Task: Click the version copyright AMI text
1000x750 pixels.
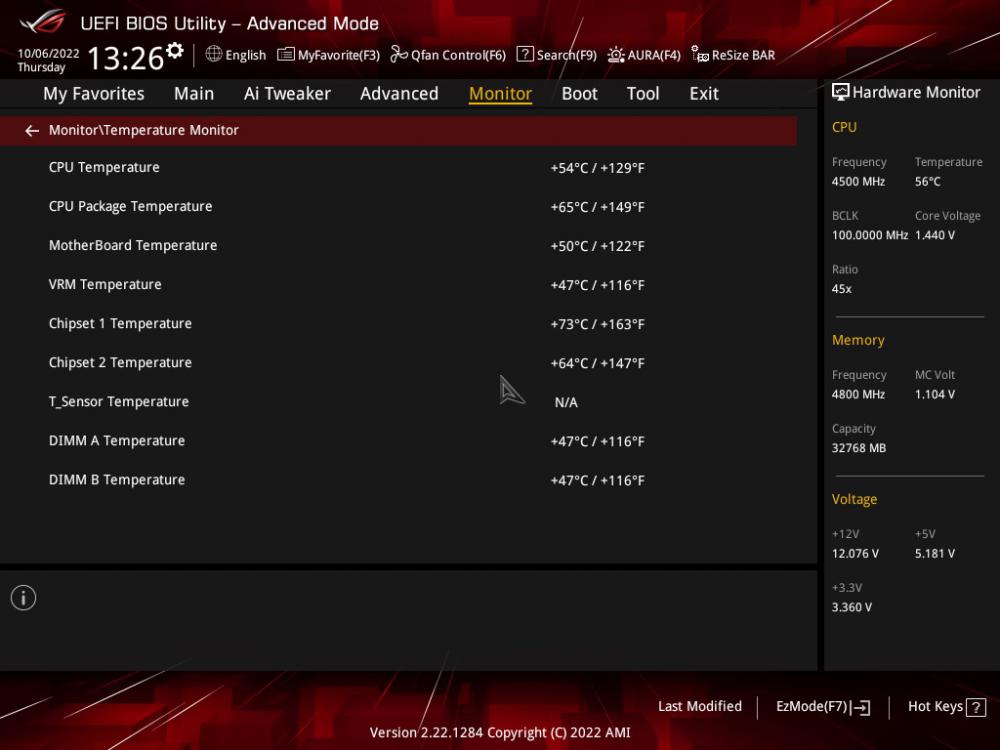Action: coord(500,733)
